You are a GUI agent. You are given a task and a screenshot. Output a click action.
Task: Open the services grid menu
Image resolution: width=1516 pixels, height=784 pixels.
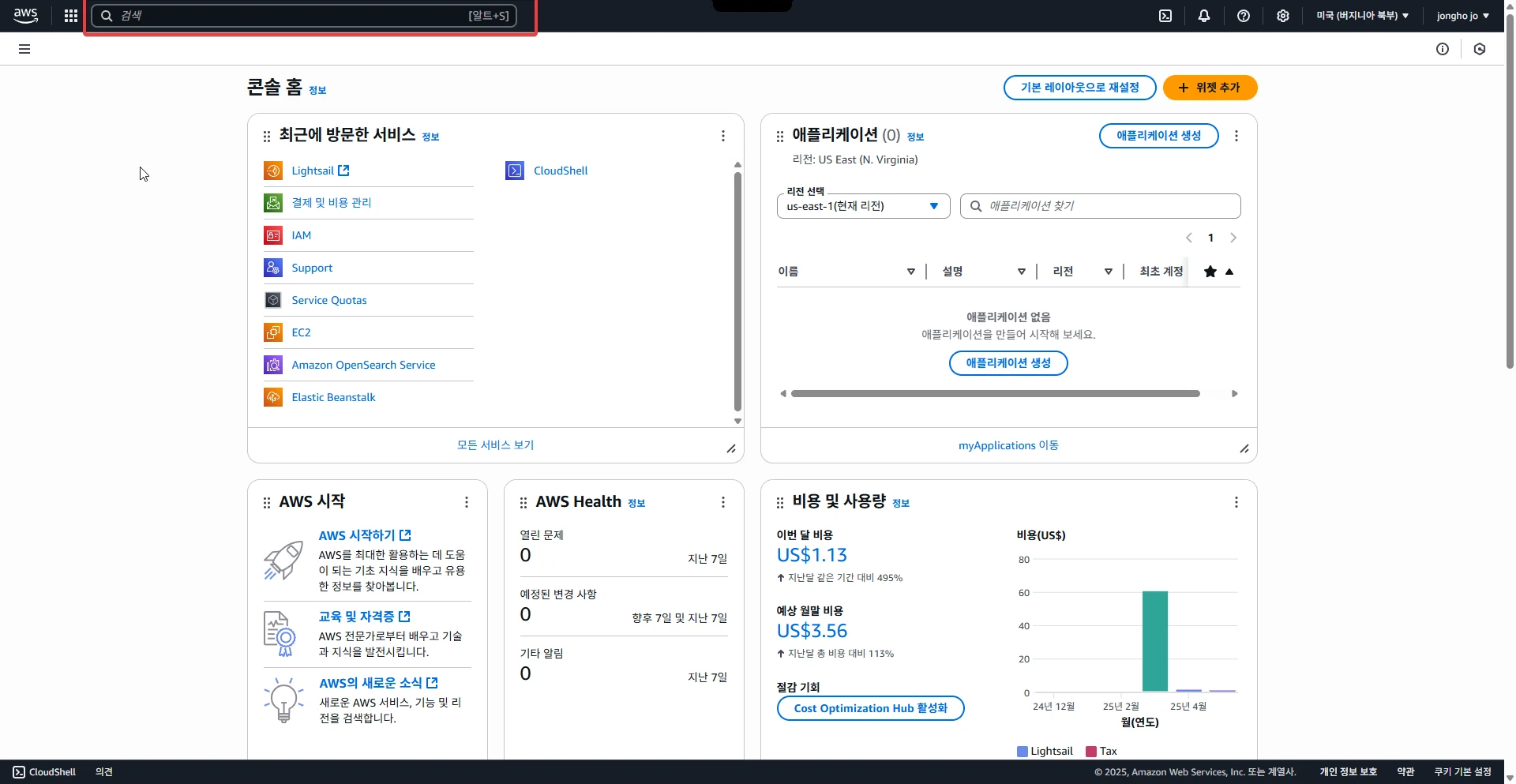click(71, 16)
